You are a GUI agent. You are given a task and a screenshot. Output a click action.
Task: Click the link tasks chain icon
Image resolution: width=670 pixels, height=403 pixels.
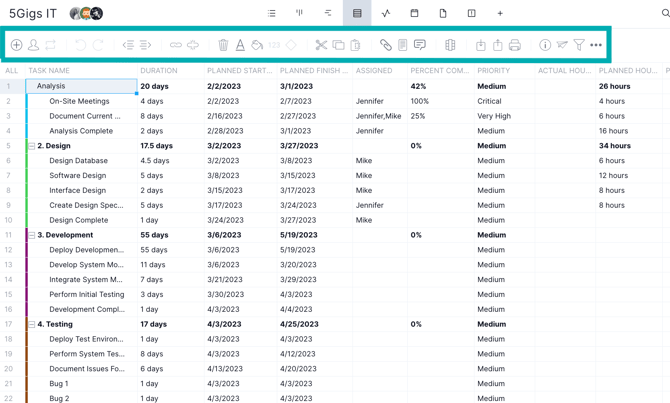point(176,45)
